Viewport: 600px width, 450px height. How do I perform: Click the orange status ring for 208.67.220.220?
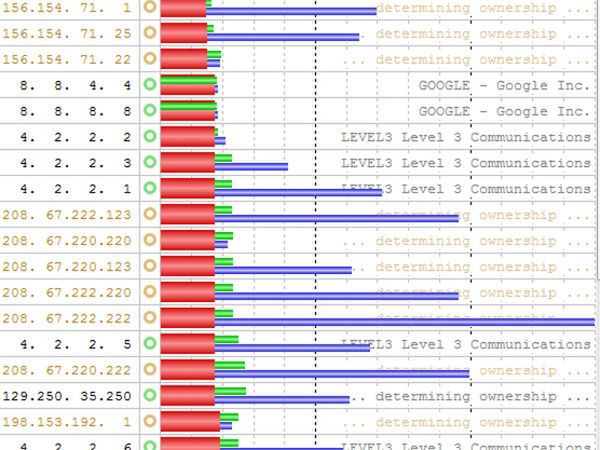click(150, 240)
